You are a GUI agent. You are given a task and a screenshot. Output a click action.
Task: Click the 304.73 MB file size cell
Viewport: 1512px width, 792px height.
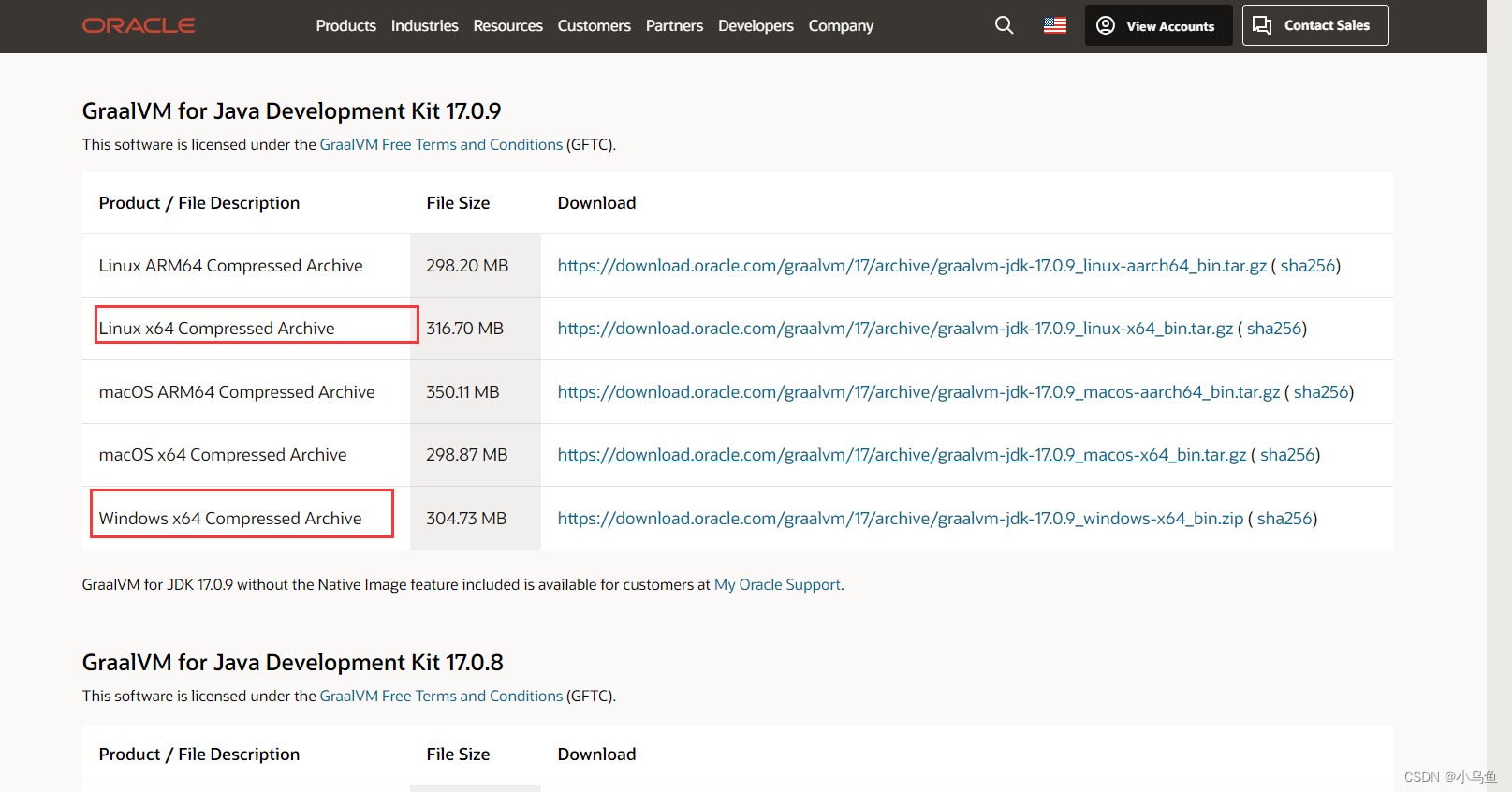(x=476, y=519)
